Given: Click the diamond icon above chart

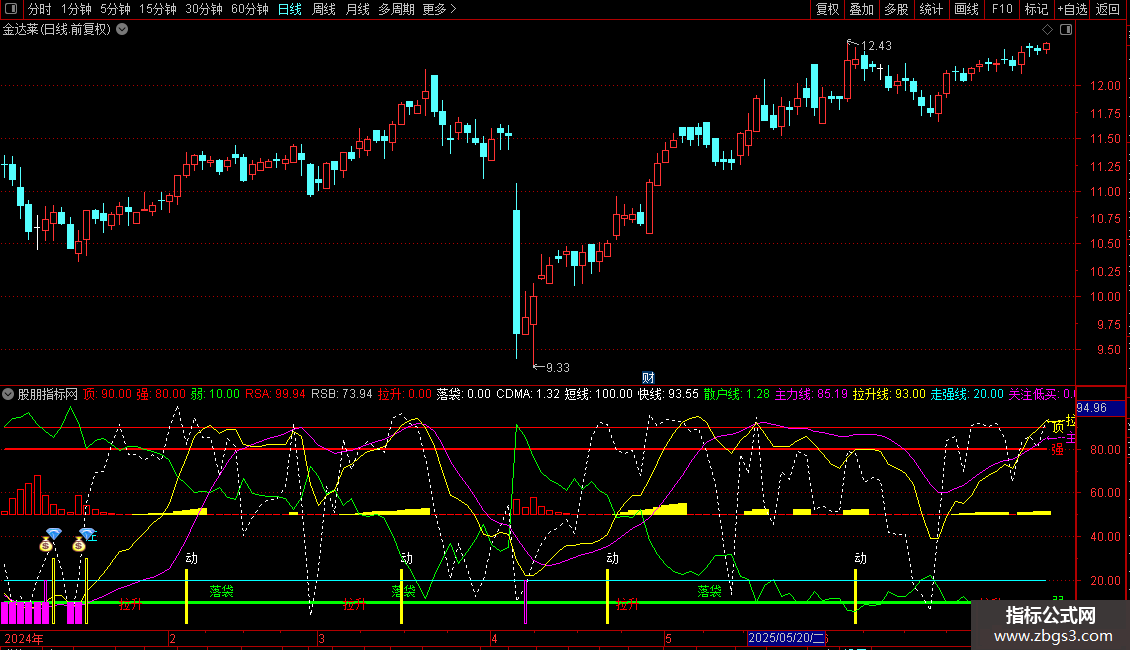Looking at the screenshot, I should [x=1048, y=30].
